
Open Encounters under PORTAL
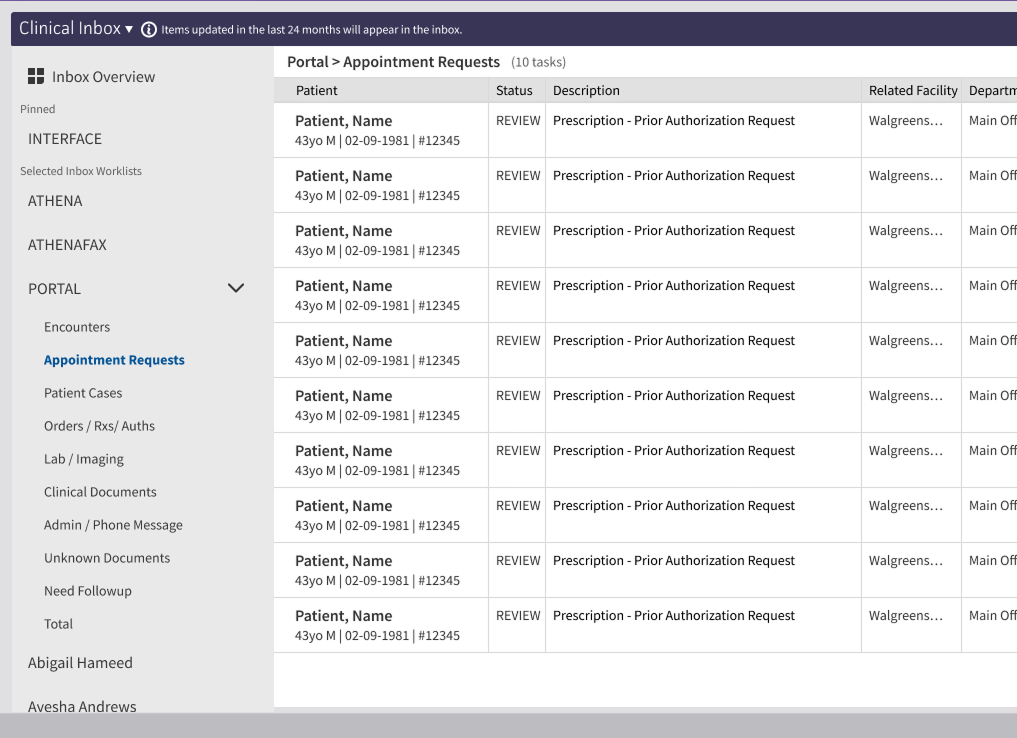(x=77, y=327)
